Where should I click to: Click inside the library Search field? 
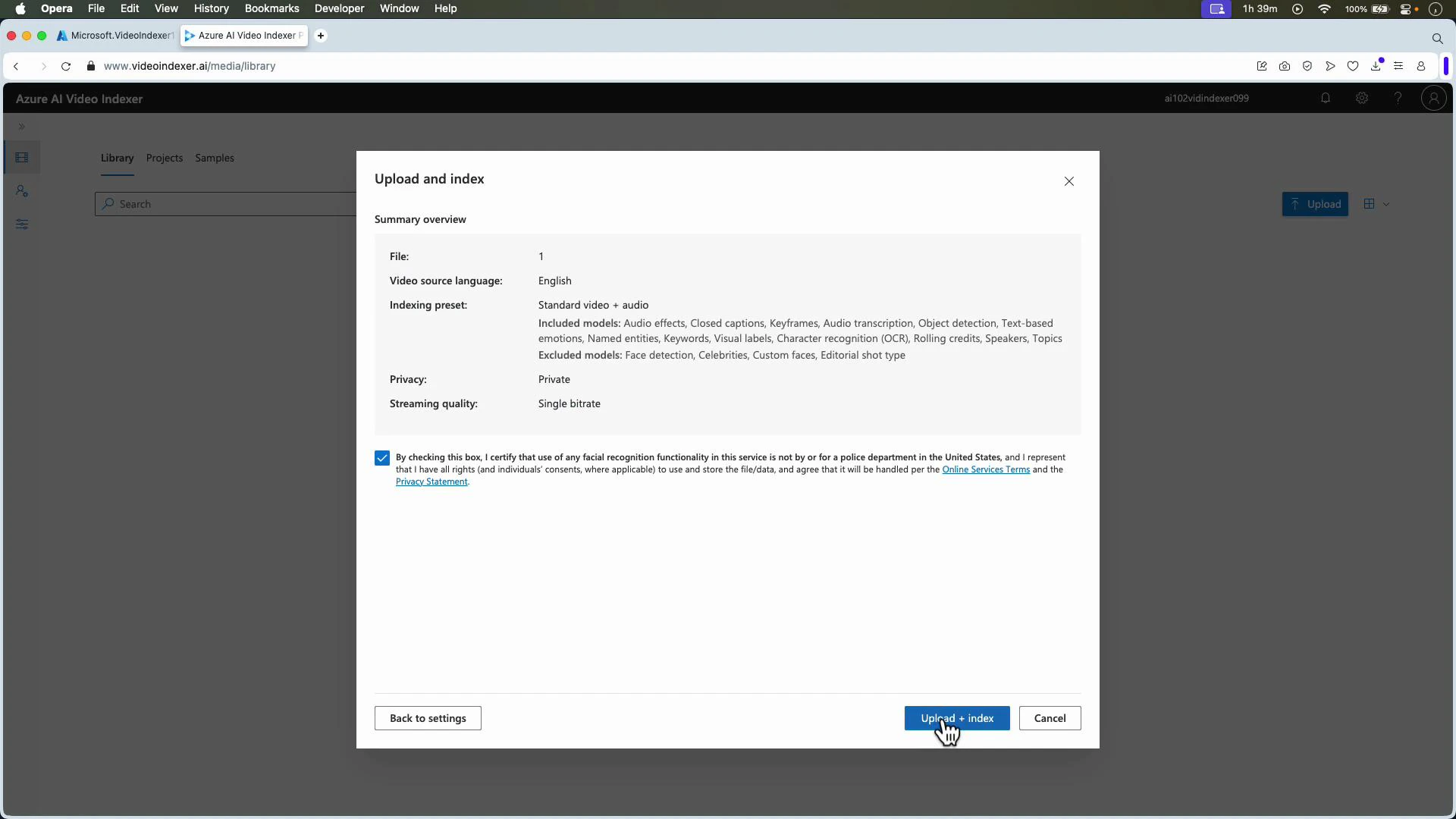[x=227, y=203]
